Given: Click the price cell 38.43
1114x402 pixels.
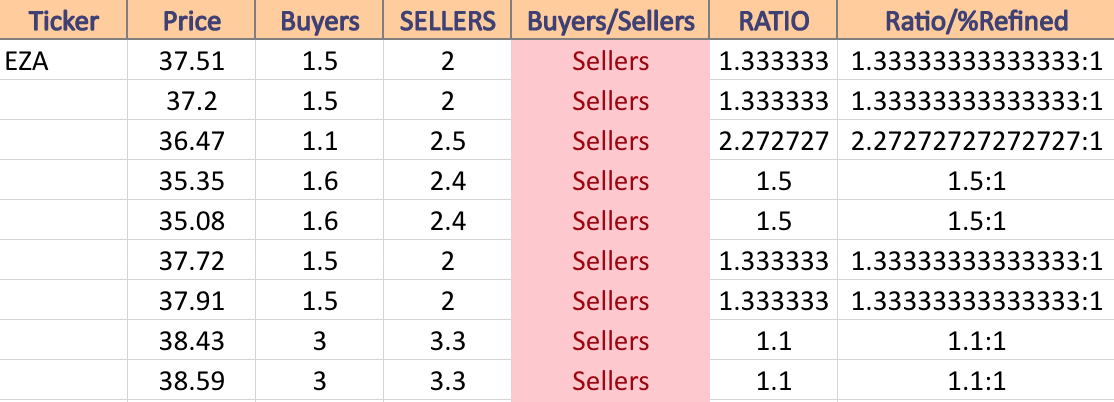Looking at the screenshot, I should pyautogui.click(x=191, y=341).
